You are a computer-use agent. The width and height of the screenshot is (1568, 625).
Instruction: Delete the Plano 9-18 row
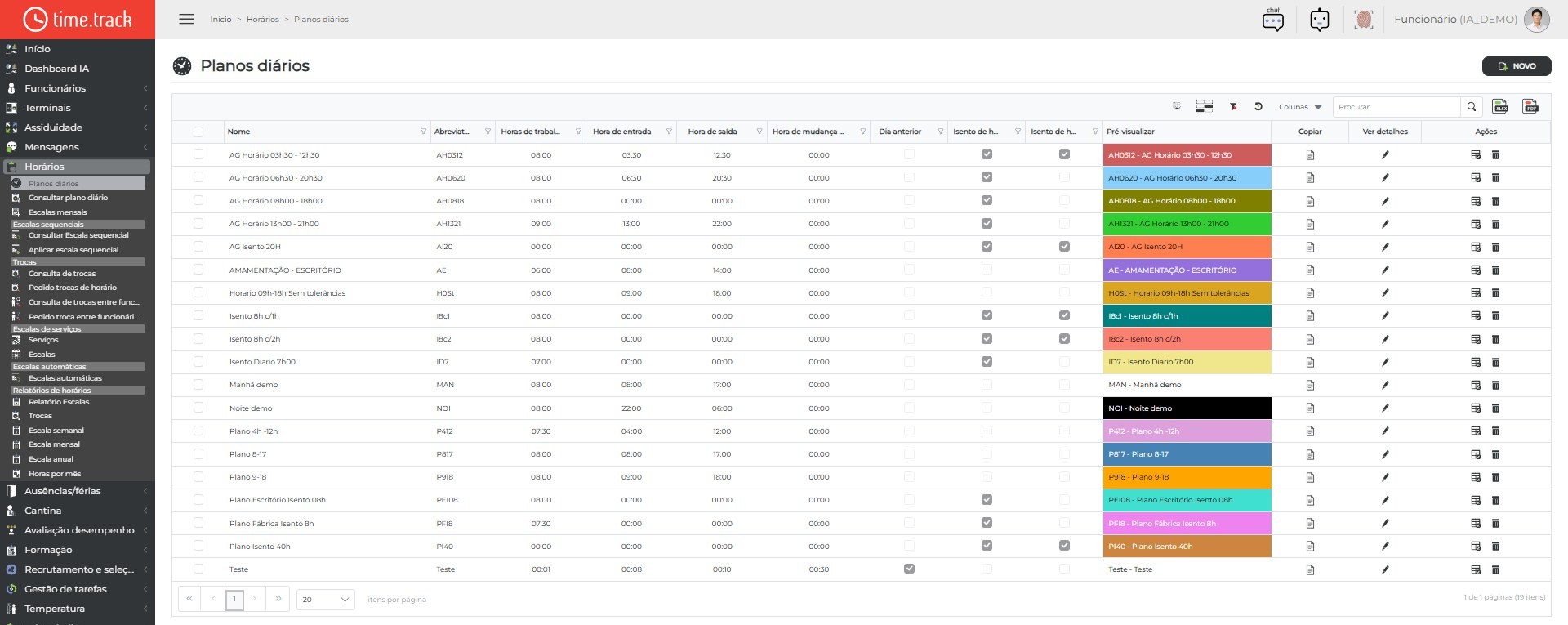[x=1495, y=477]
